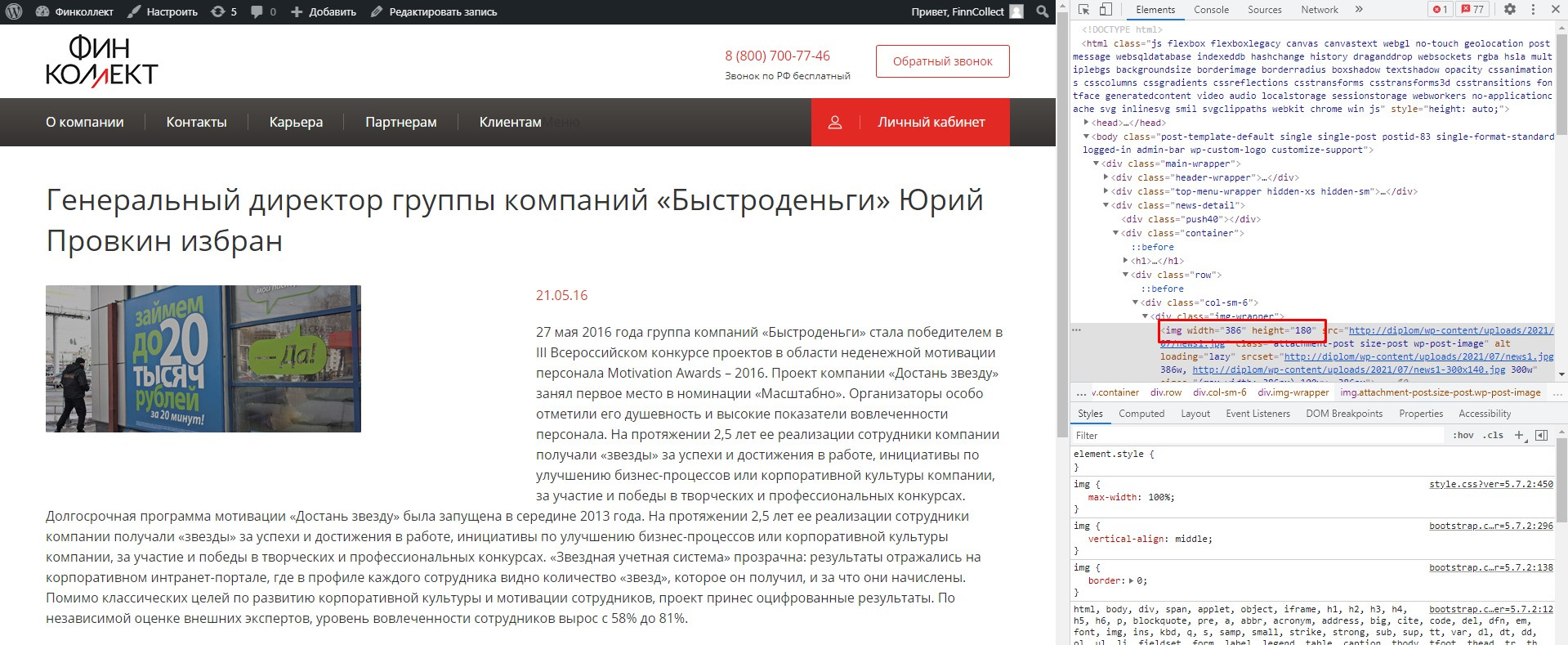This screenshot has height=645, width=1568.
Task: Collapse the main-wrapper div node
Action: 1097,163
